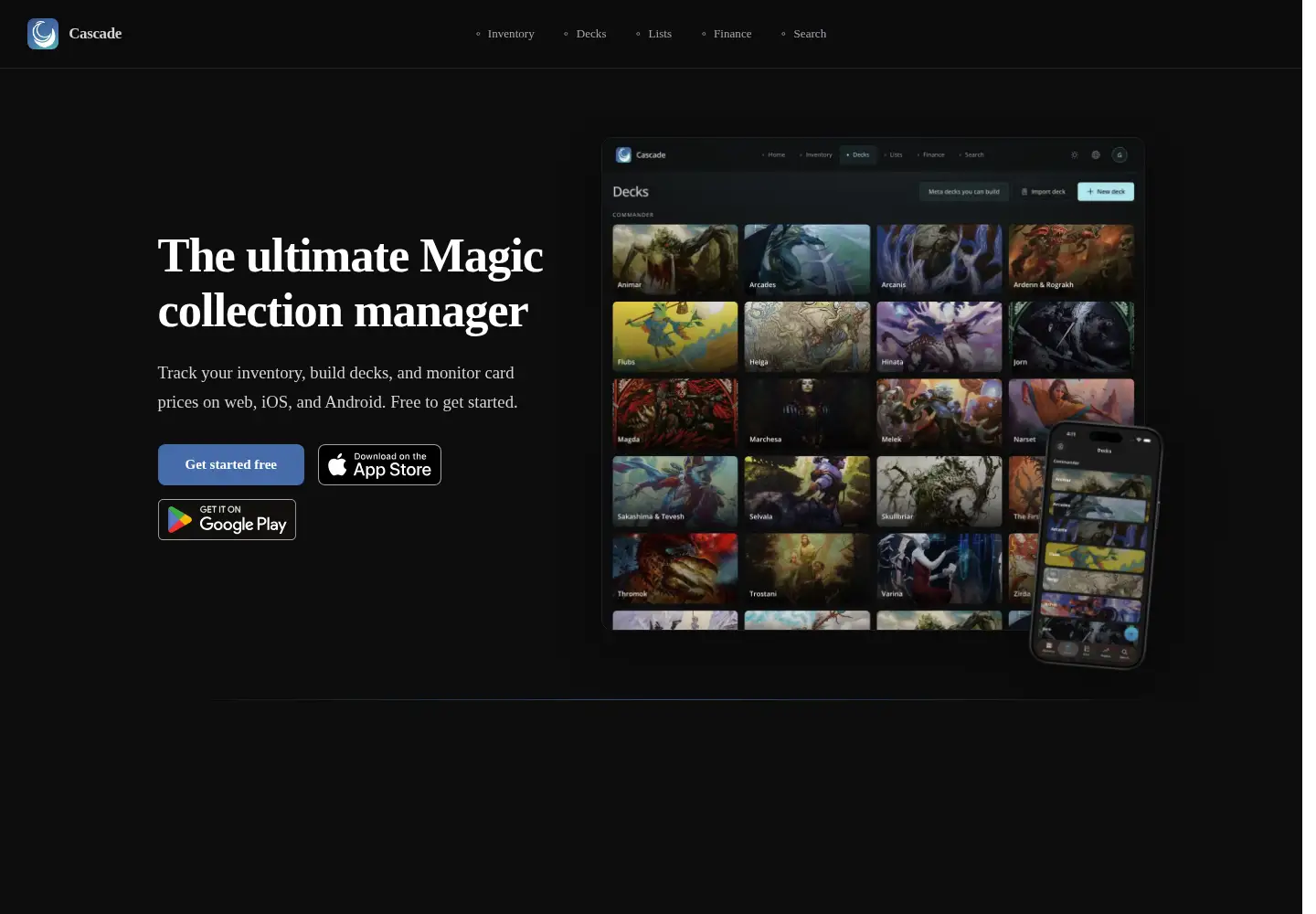Select Finance tab in the preview screenshot nav
Image resolution: width=1316 pixels, height=914 pixels.
pos(930,154)
